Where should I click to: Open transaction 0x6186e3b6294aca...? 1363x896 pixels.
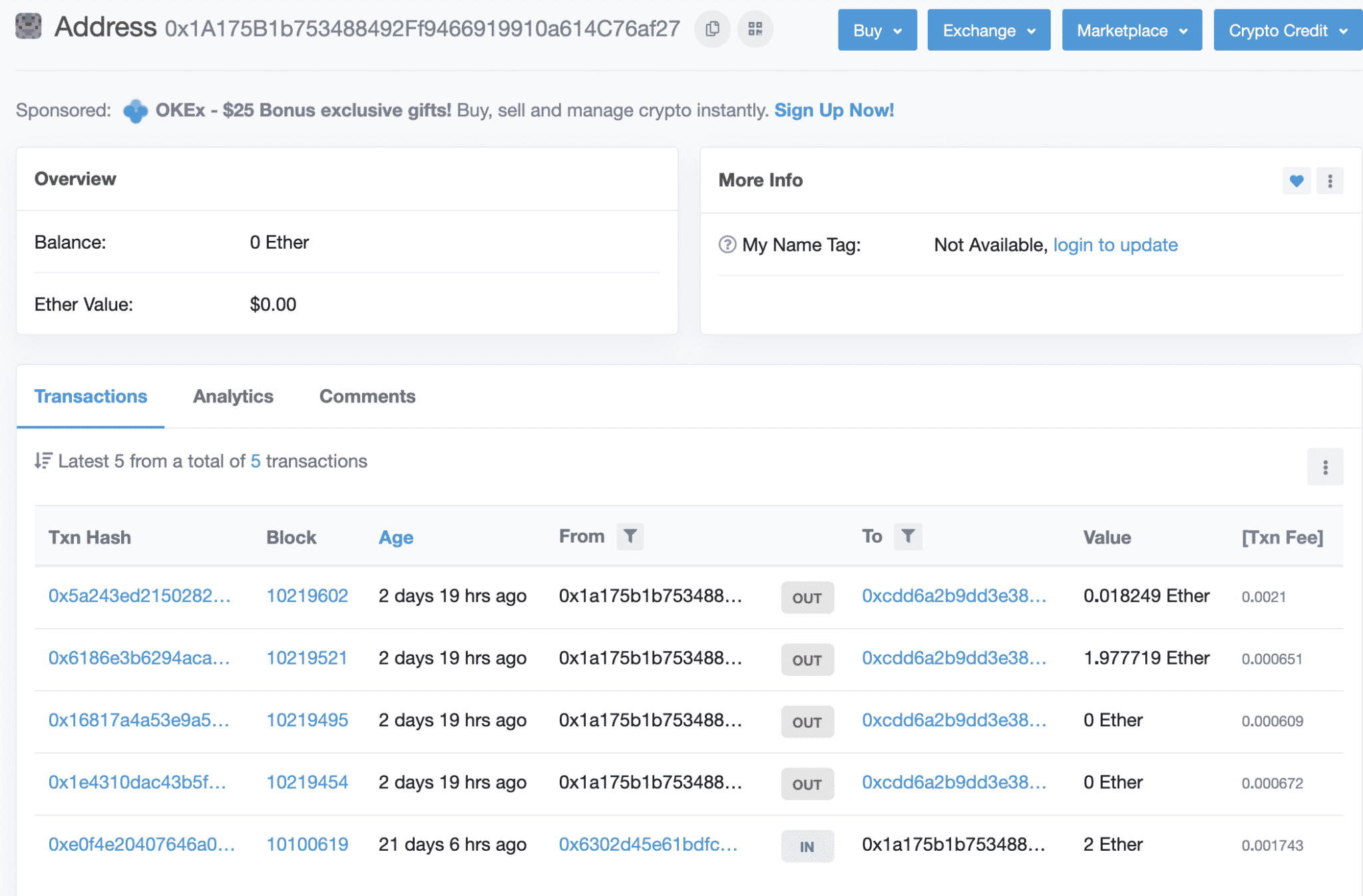click(140, 658)
